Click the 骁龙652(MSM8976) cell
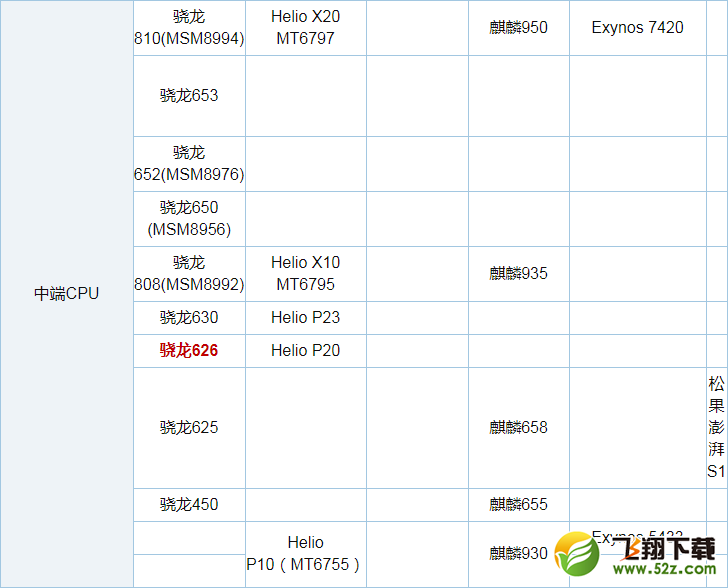The height and width of the screenshot is (588, 728). (189, 164)
